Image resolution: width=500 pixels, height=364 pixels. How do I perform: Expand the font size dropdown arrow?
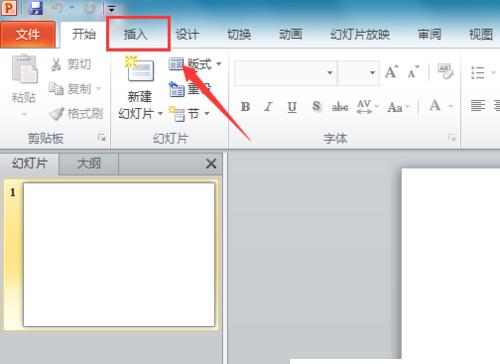click(373, 72)
